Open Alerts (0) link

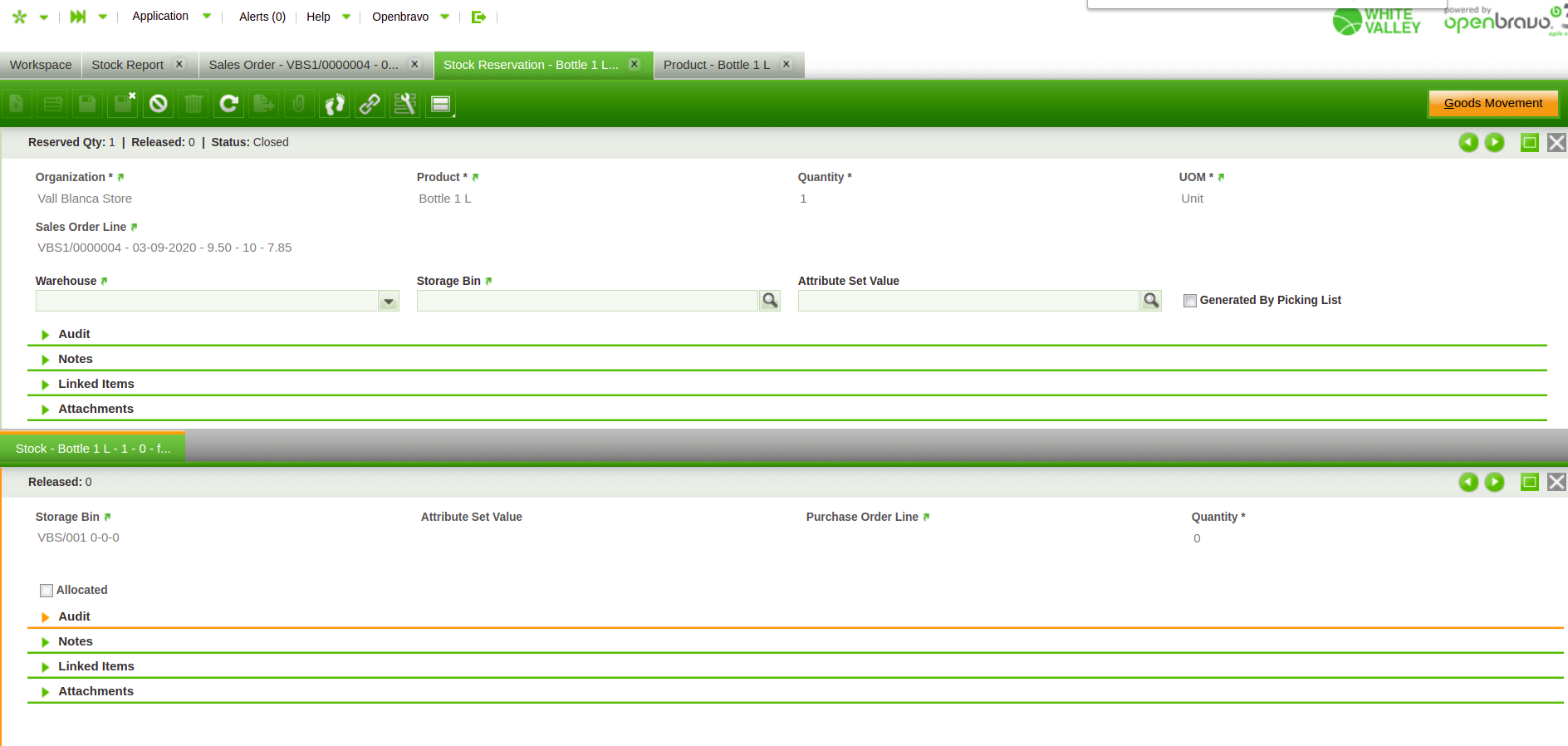(262, 17)
